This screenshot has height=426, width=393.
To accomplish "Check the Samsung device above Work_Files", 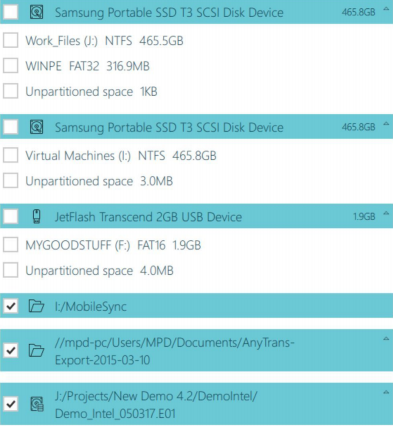I will tap(10, 12).
